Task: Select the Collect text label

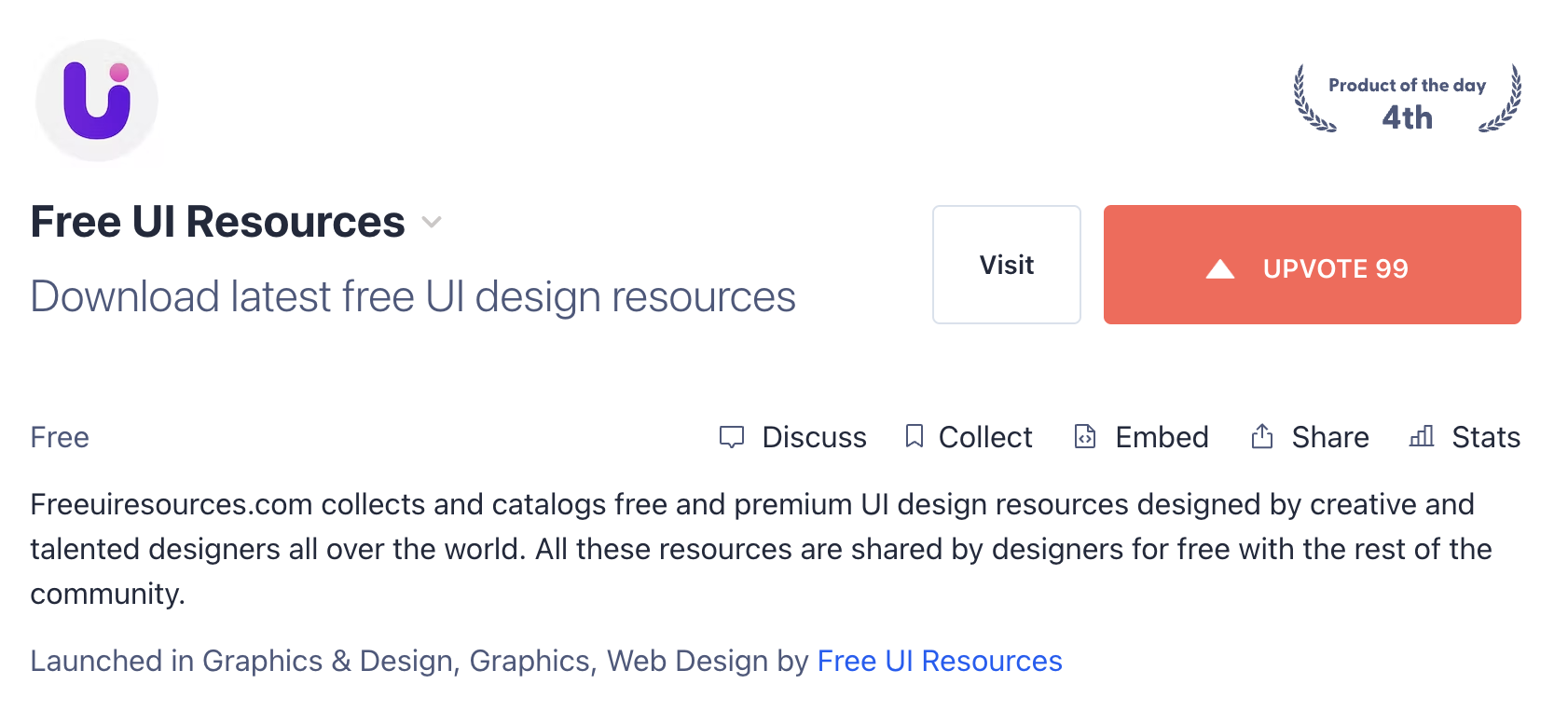Action: tap(985, 437)
